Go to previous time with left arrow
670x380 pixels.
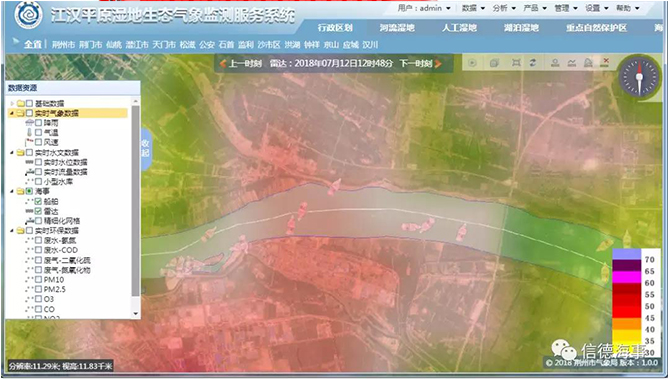223,64
